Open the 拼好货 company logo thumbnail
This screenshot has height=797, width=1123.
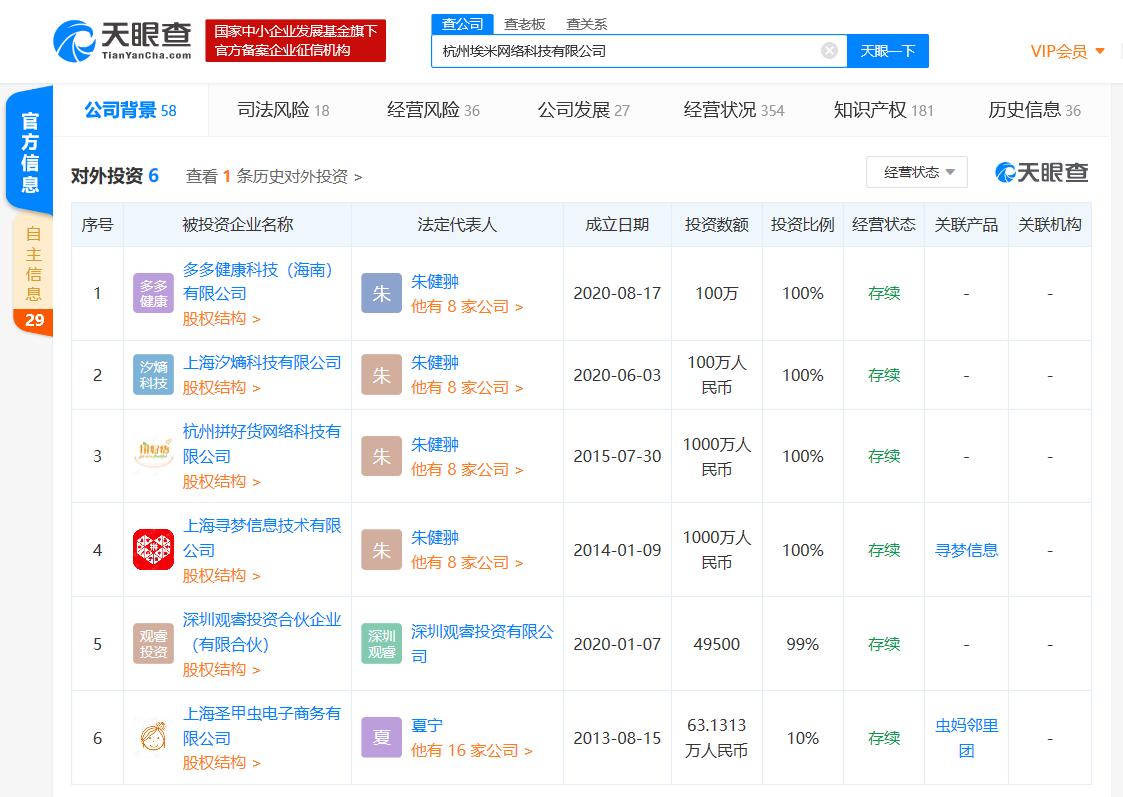153,456
